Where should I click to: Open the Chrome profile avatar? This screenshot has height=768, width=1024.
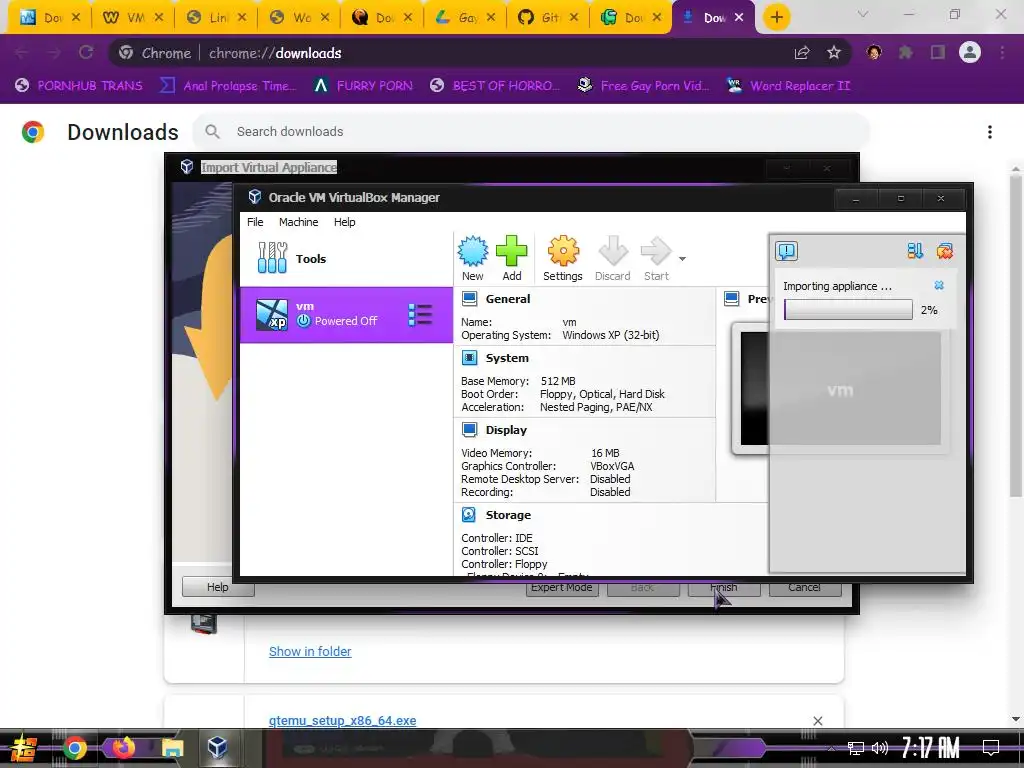[970, 52]
